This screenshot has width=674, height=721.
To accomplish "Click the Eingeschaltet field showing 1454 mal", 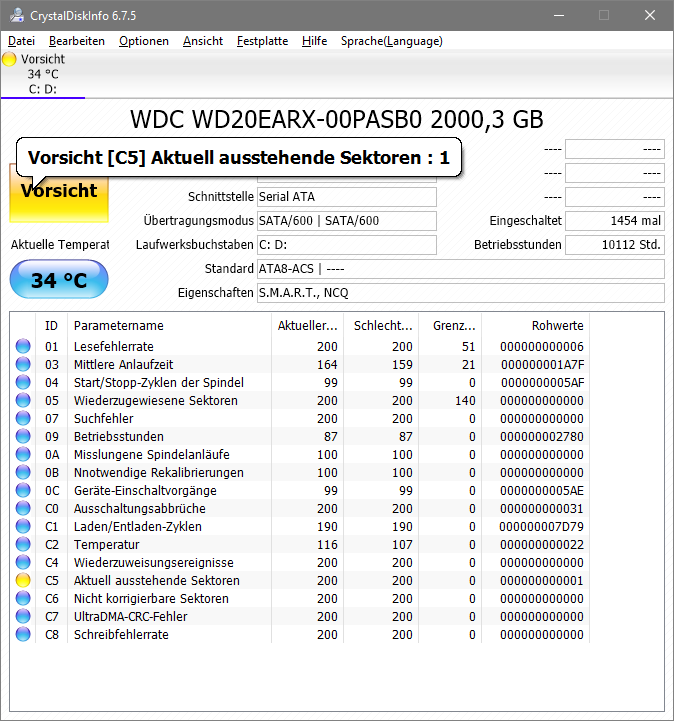I will pyautogui.click(x=615, y=221).
